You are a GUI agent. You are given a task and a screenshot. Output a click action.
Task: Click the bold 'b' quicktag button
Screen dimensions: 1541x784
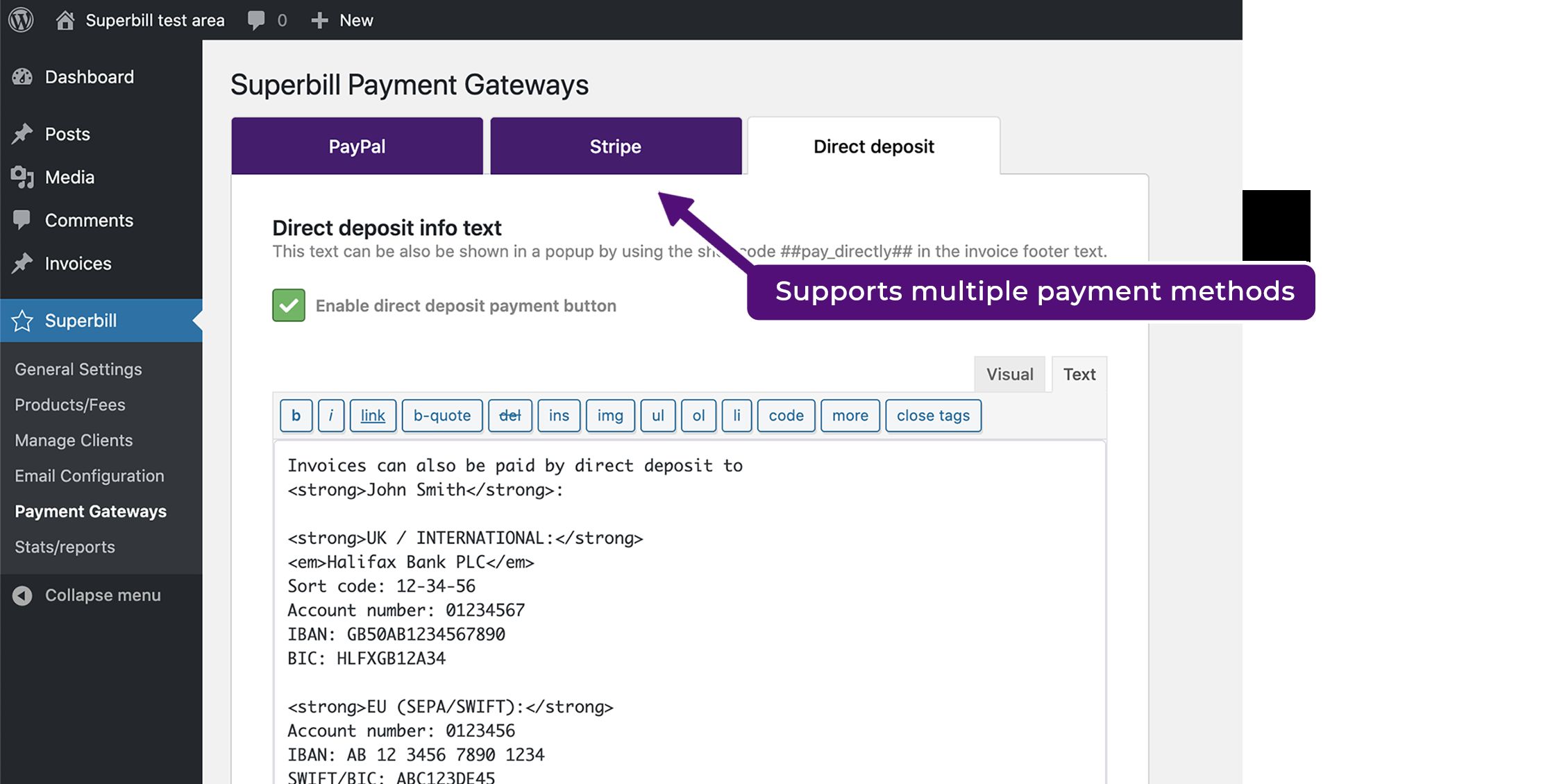tap(296, 416)
